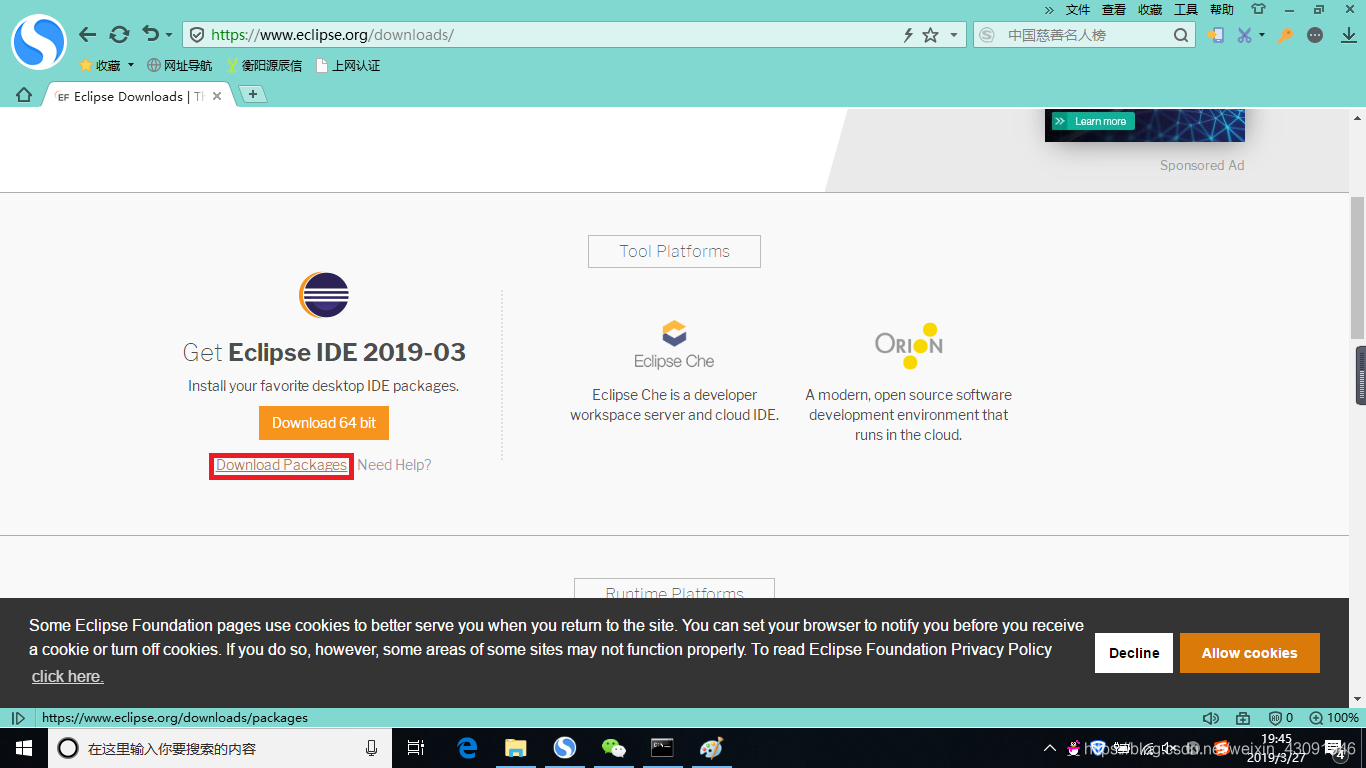This screenshot has height=768, width=1366.
Task: Open File Explorer from the taskbar
Action: pos(516,748)
